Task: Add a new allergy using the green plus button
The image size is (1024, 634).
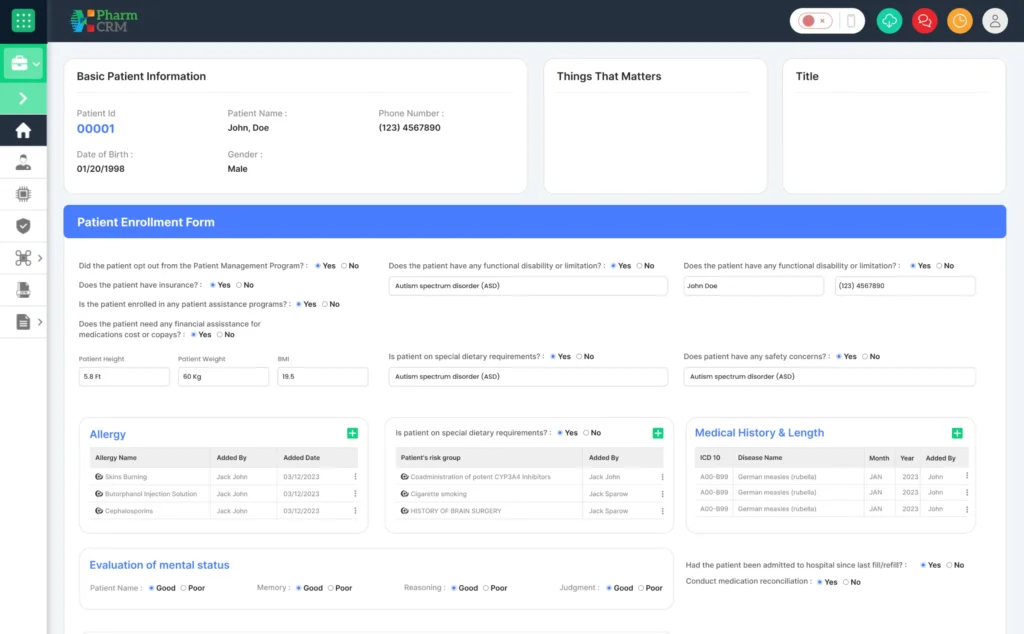Action: (352, 433)
